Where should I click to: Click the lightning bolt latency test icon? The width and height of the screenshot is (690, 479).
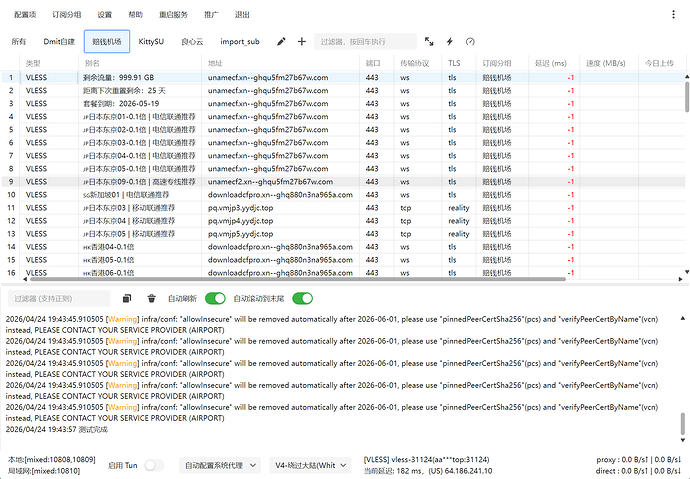pos(449,42)
